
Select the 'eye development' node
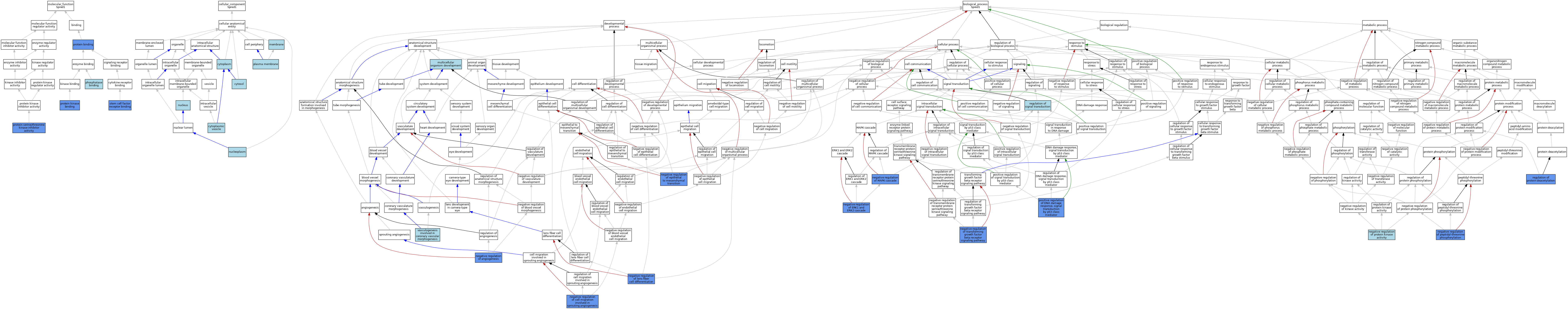[x=460, y=152]
